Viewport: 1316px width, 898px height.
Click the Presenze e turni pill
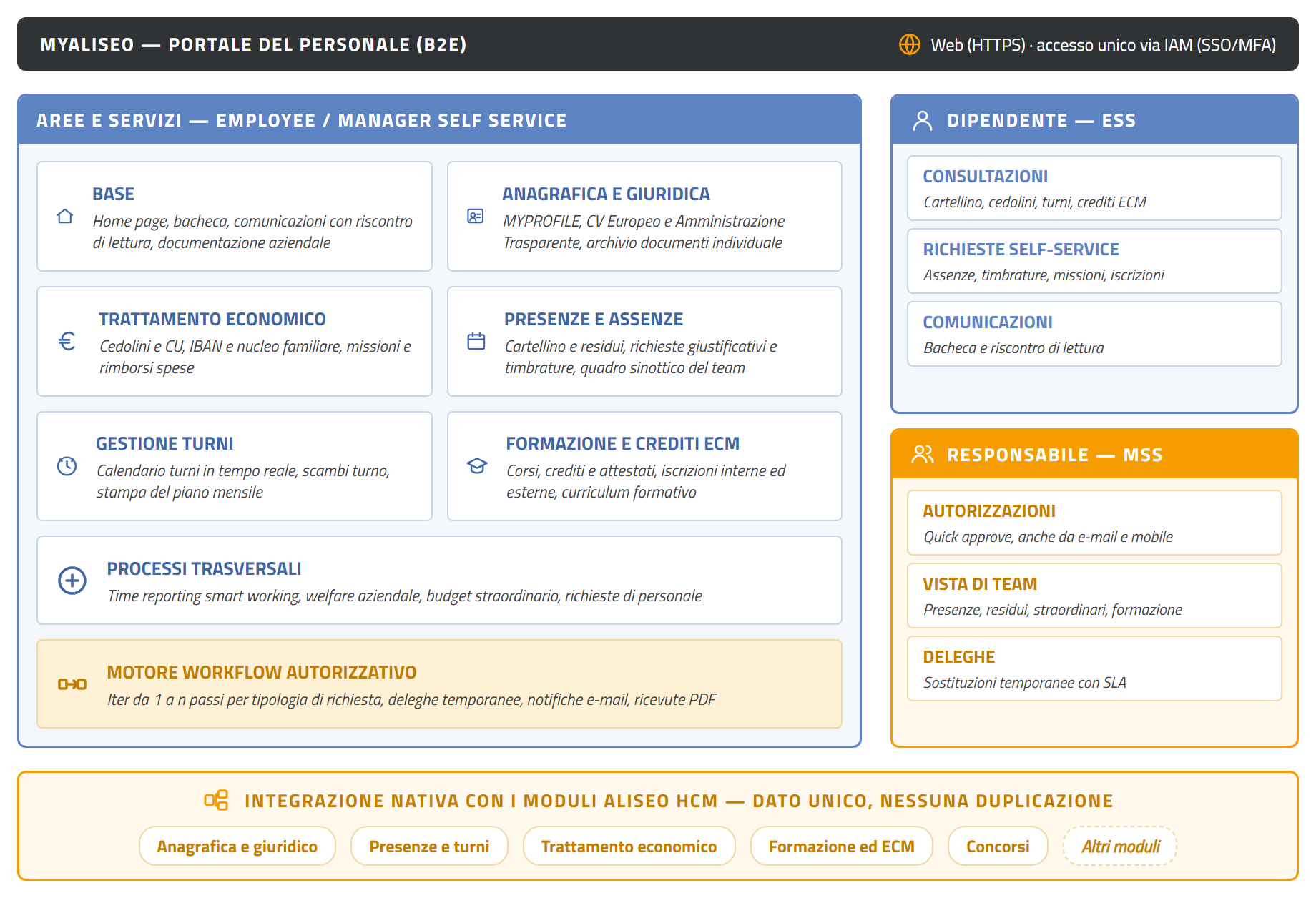(429, 846)
